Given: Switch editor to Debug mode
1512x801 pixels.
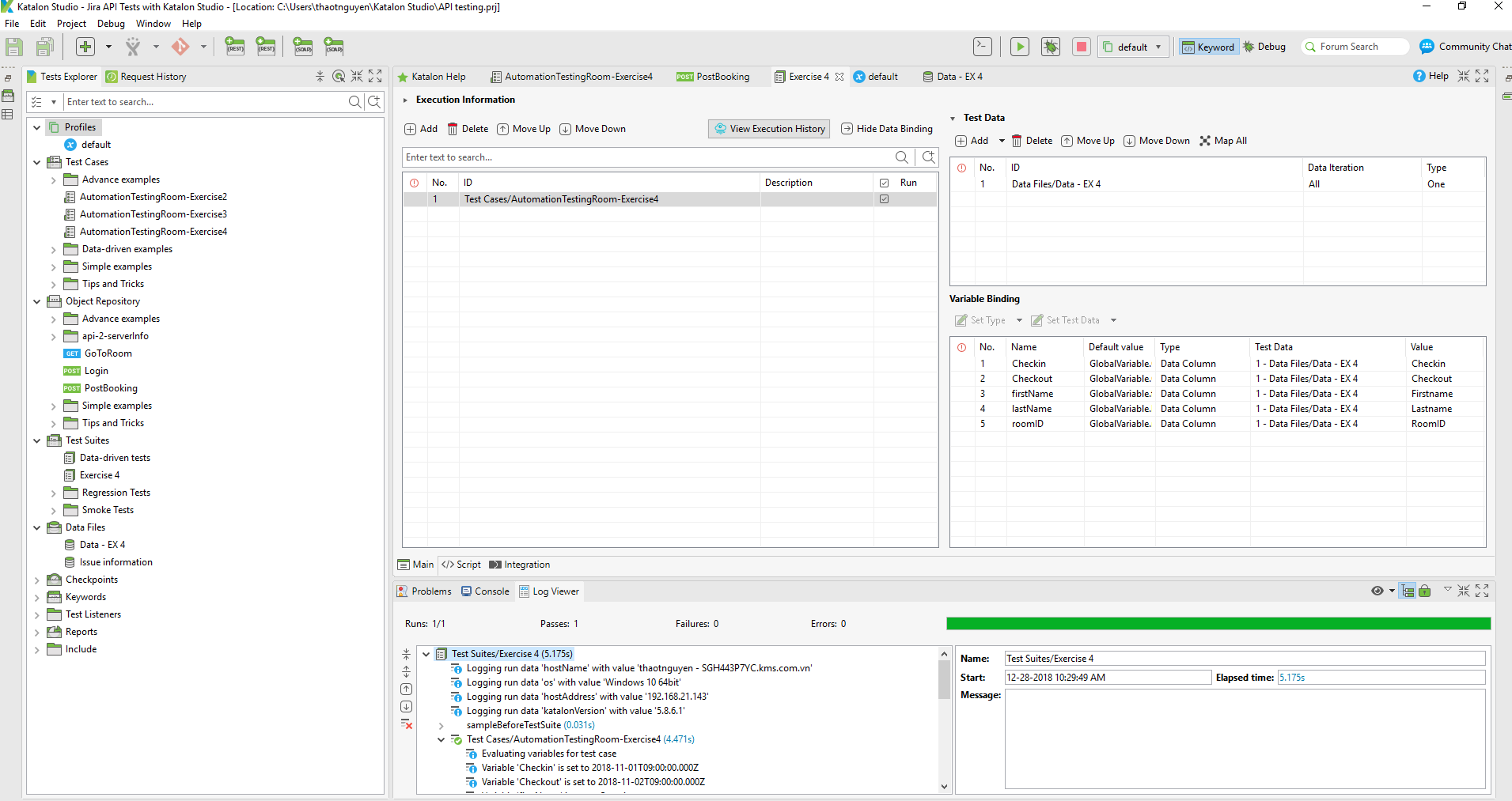Looking at the screenshot, I should coord(1264,47).
